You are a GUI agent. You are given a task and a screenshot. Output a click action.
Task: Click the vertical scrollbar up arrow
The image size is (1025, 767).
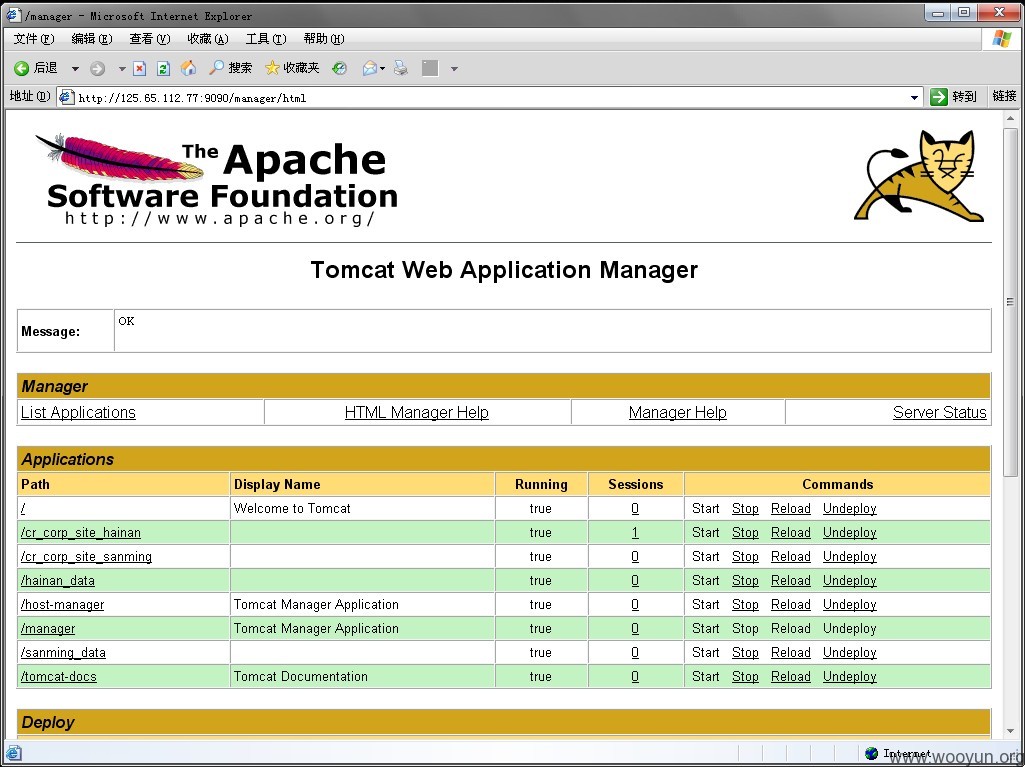pyautogui.click(x=1011, y=120)
